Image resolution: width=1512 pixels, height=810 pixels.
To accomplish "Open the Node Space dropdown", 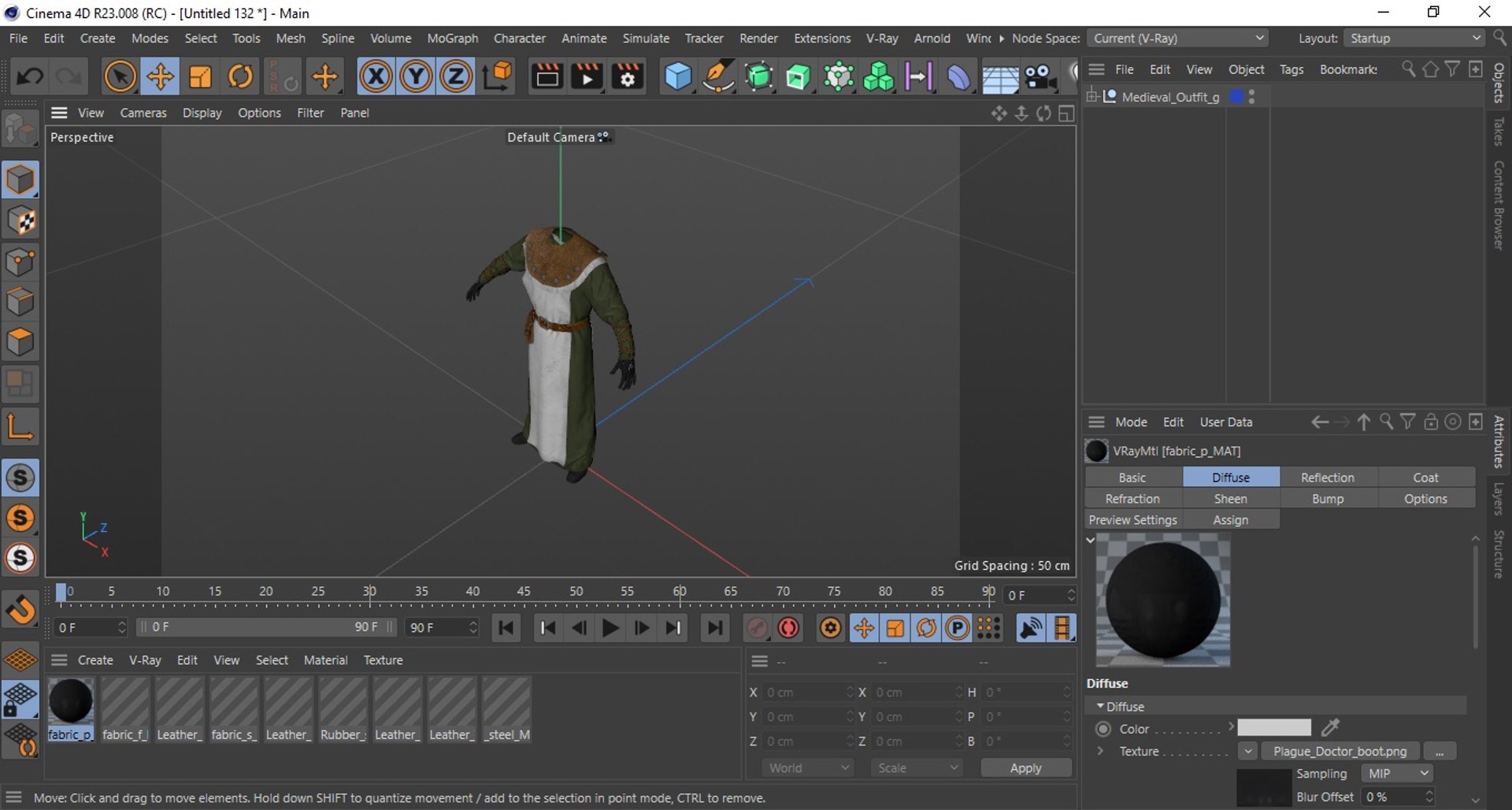I will 1177,38.
